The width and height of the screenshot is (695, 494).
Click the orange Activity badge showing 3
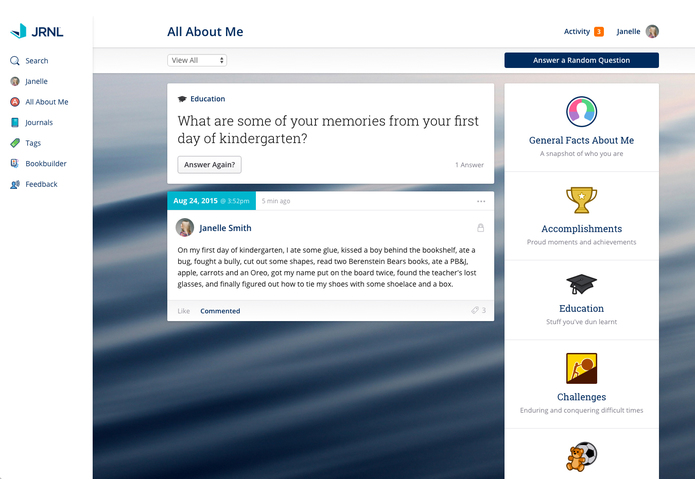[599, 31]
